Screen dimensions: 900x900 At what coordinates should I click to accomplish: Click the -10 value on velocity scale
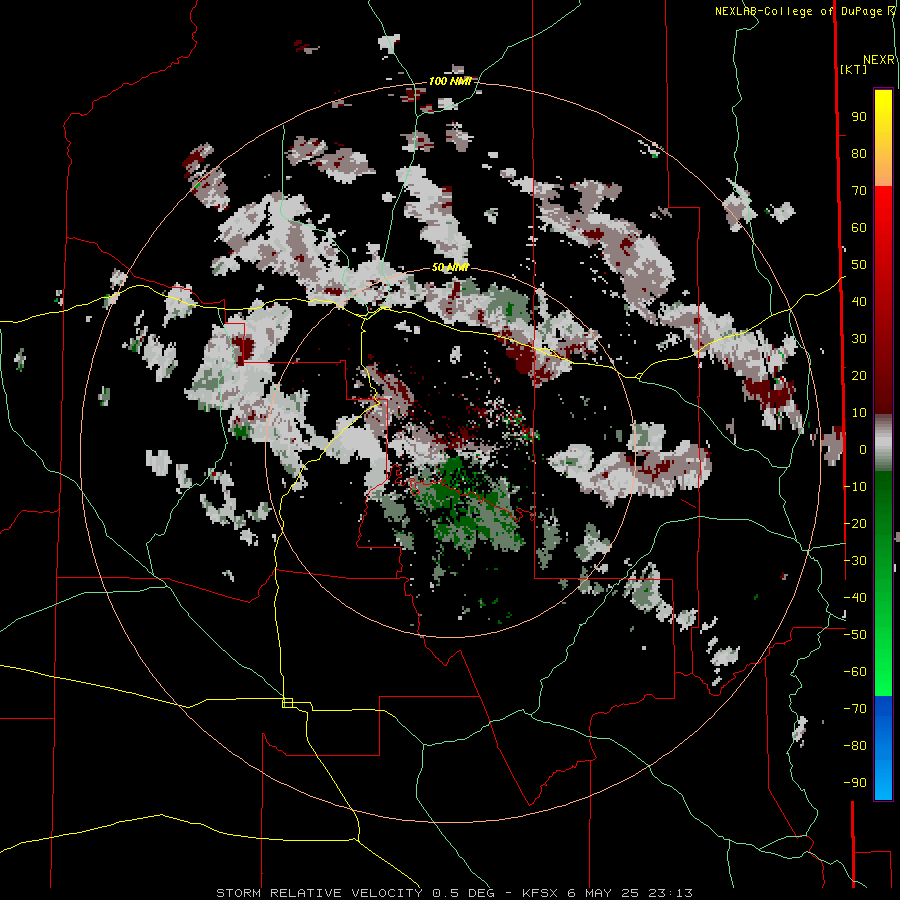pos(855,487)
